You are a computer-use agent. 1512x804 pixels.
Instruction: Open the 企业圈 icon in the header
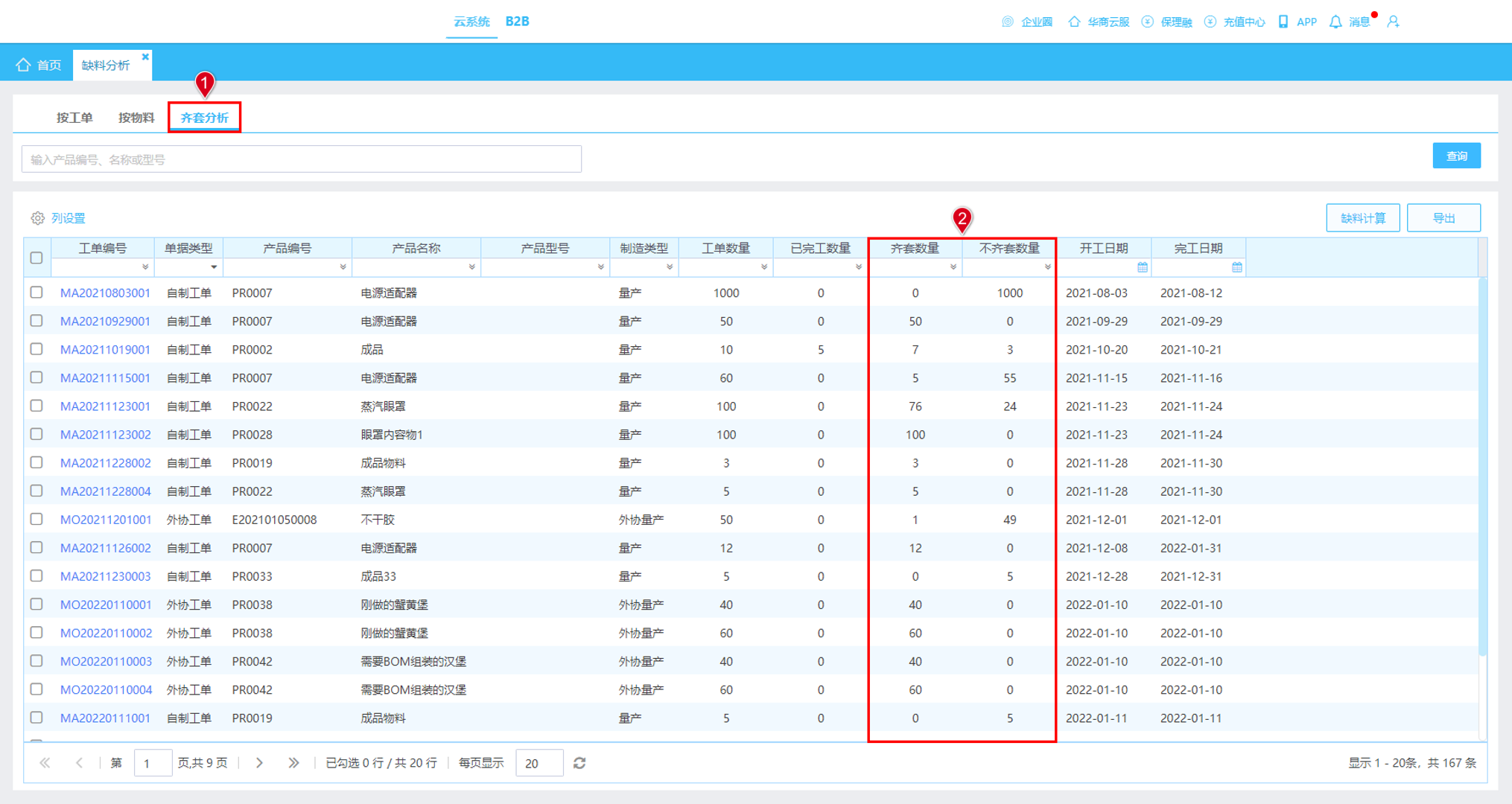coord(1007,22)
